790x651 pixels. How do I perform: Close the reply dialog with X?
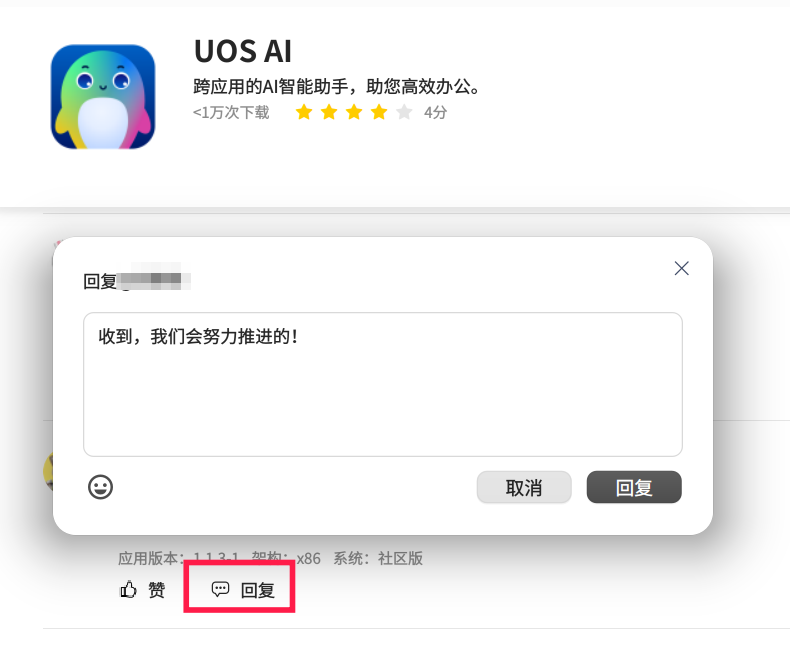681,268
